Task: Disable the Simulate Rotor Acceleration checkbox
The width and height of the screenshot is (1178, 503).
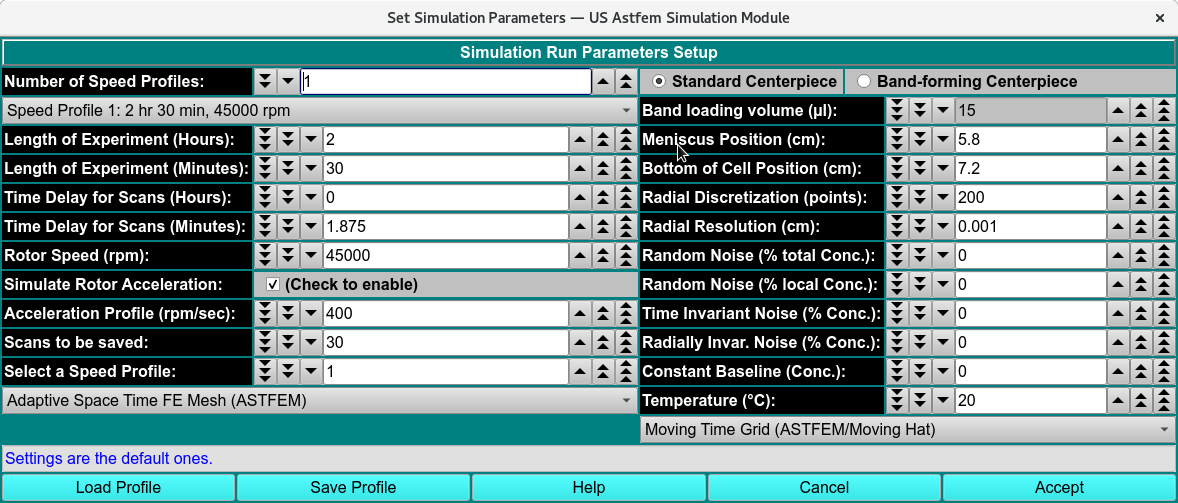Action: click(273, 285)
